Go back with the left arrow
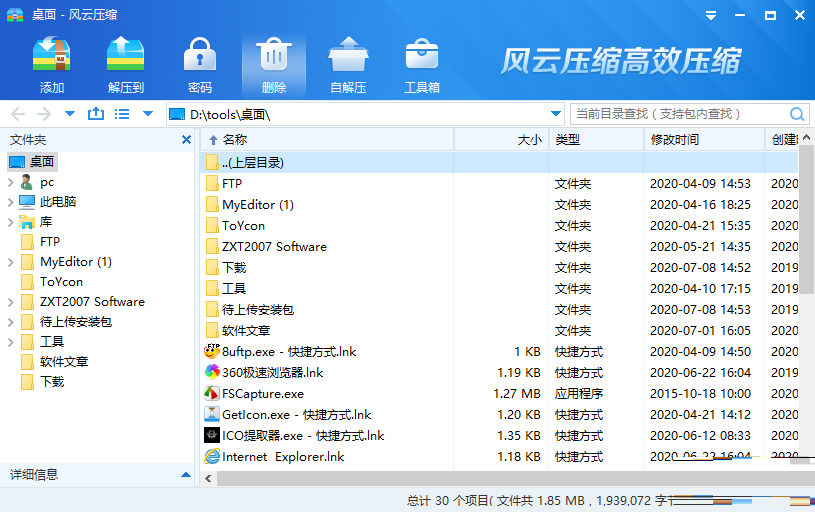Screen dimensions: 815x512 [18, 114]
